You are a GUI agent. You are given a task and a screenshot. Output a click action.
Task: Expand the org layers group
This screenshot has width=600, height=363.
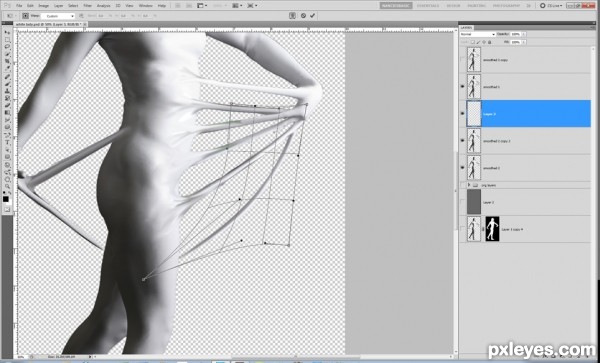[469, 185]
